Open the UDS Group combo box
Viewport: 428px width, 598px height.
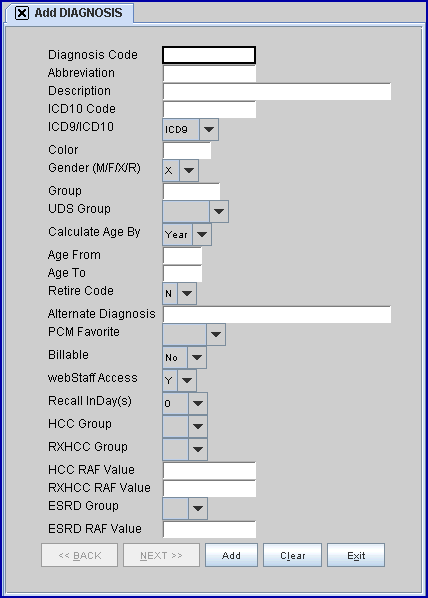(x=219, y=211)
